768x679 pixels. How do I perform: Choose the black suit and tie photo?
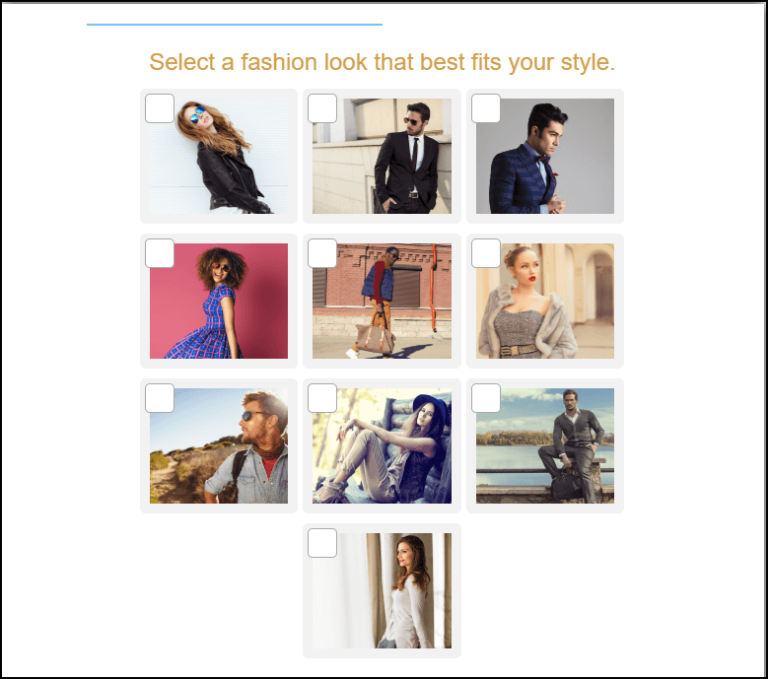382,156
